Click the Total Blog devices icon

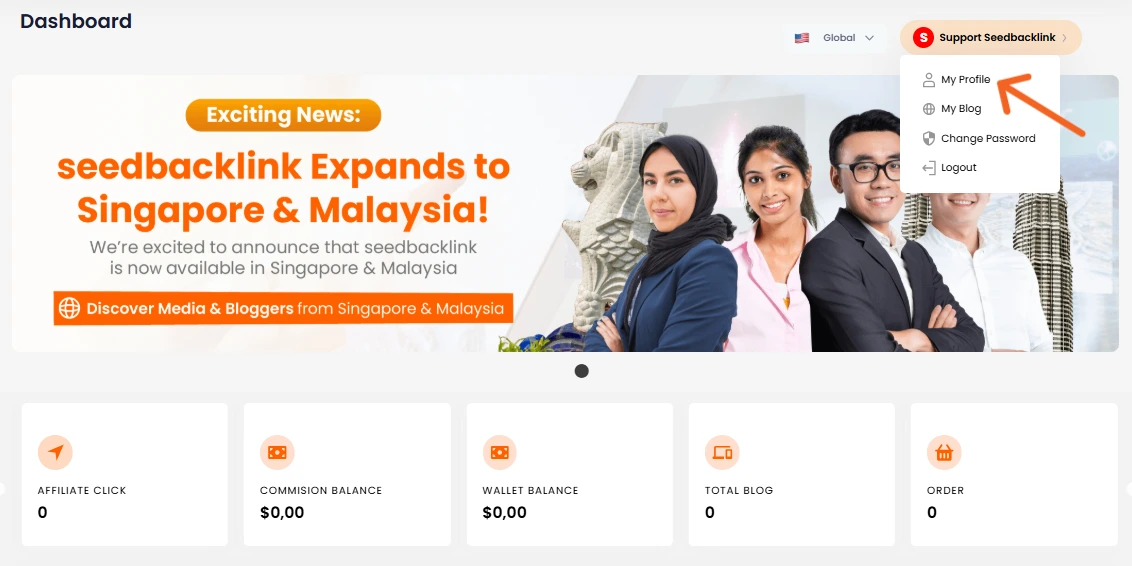pos(722,453)
